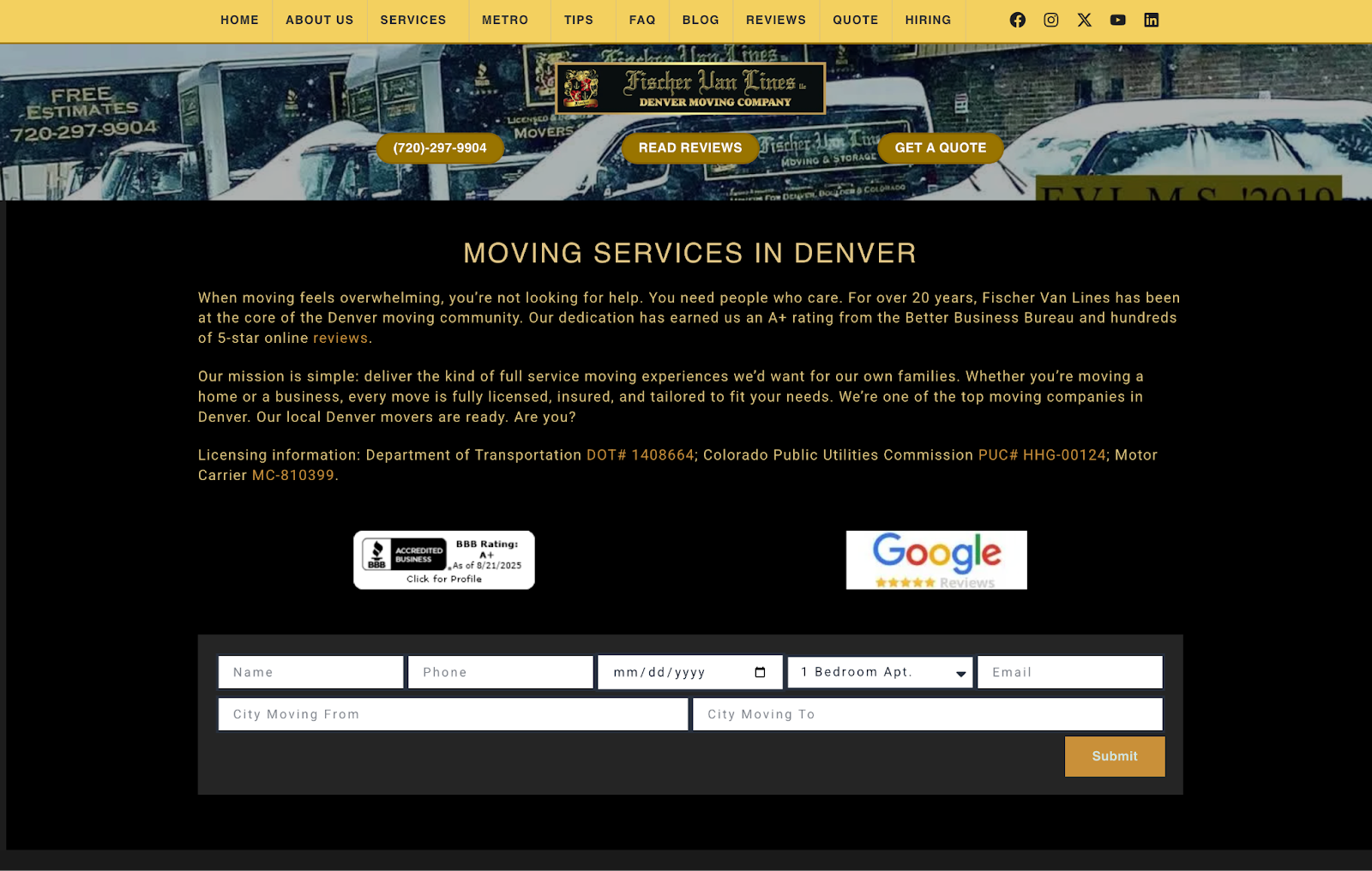
Task: Call using the (720)-297-9904 button
Action: point(440,147)
